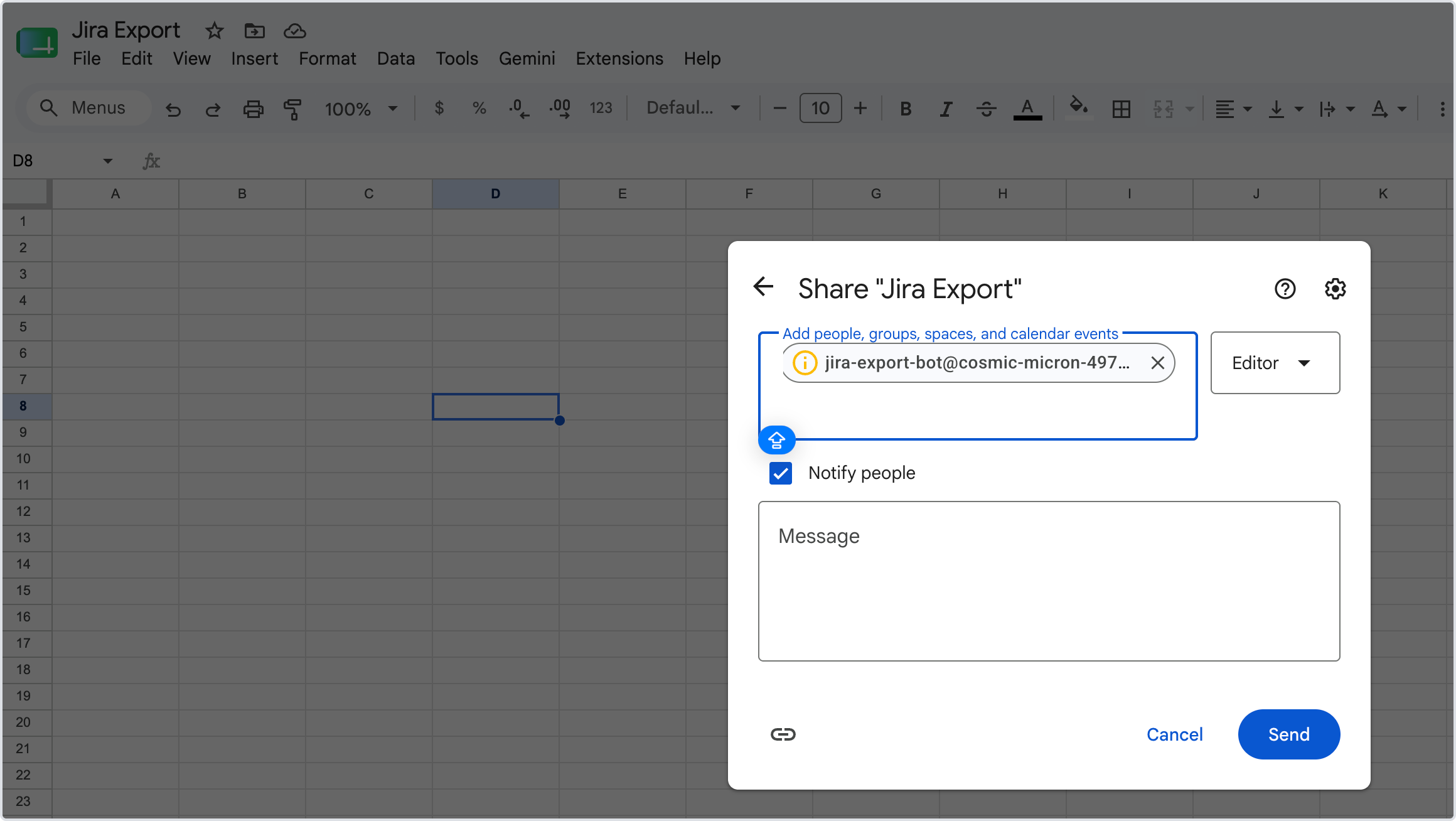
Task: Select row 8 header
Action: (x=23, y=406)
